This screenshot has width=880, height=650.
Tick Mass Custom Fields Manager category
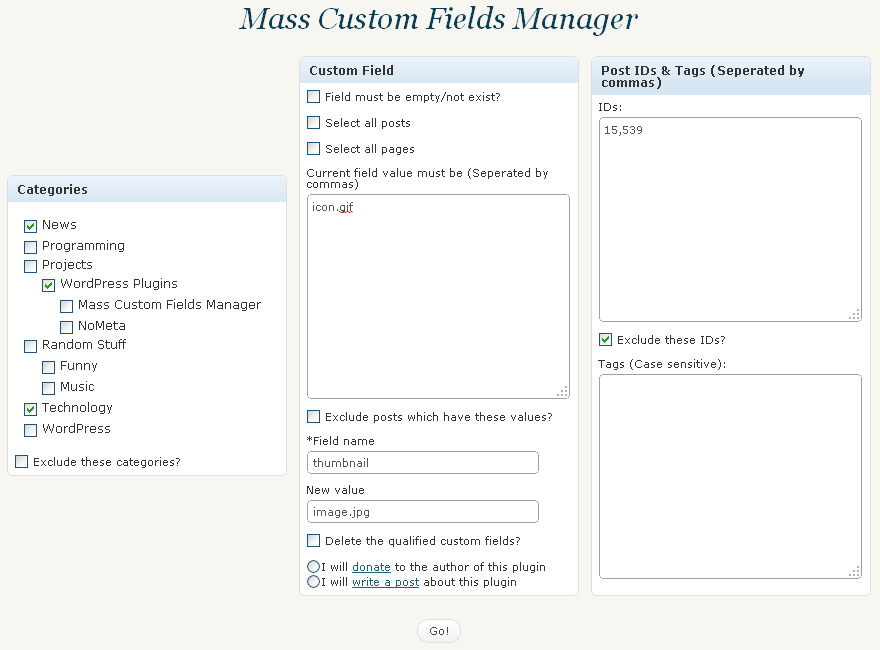tap(66, 306)
